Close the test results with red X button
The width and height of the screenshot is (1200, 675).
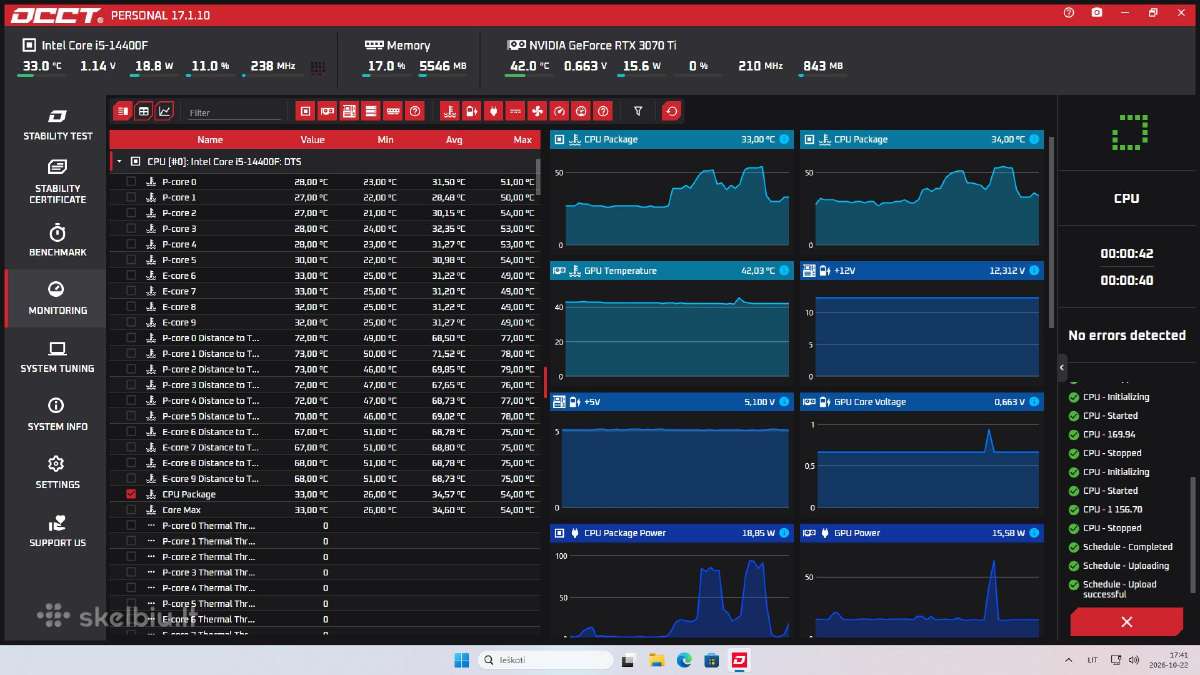1126,622
